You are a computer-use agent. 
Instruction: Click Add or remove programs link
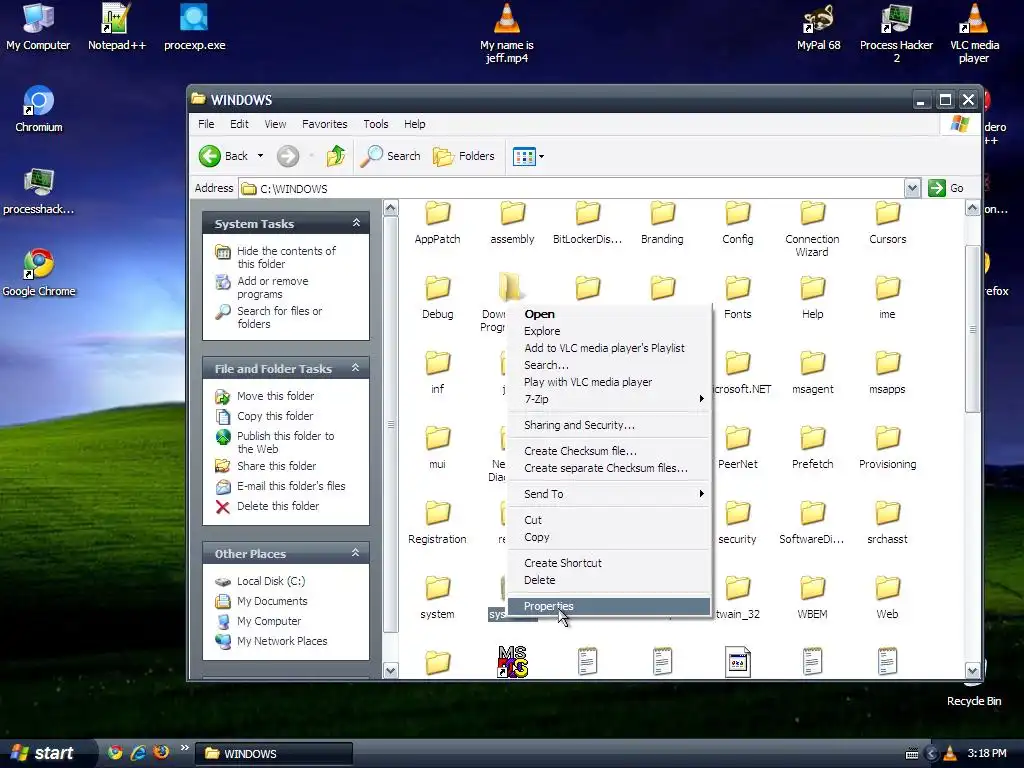(272, 287)
